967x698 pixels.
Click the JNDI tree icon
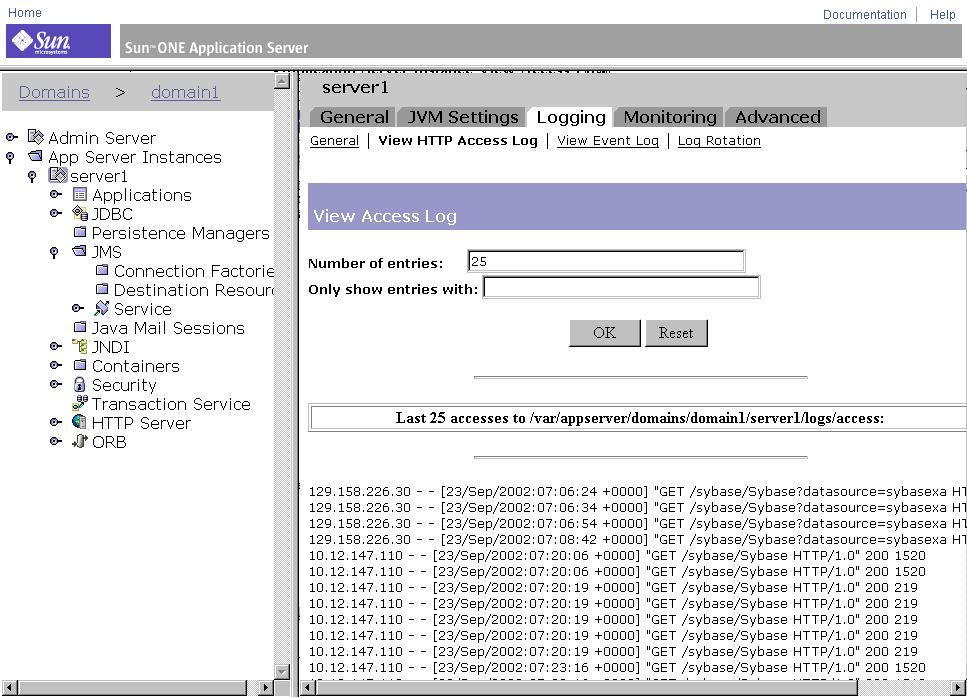[80, 346]
